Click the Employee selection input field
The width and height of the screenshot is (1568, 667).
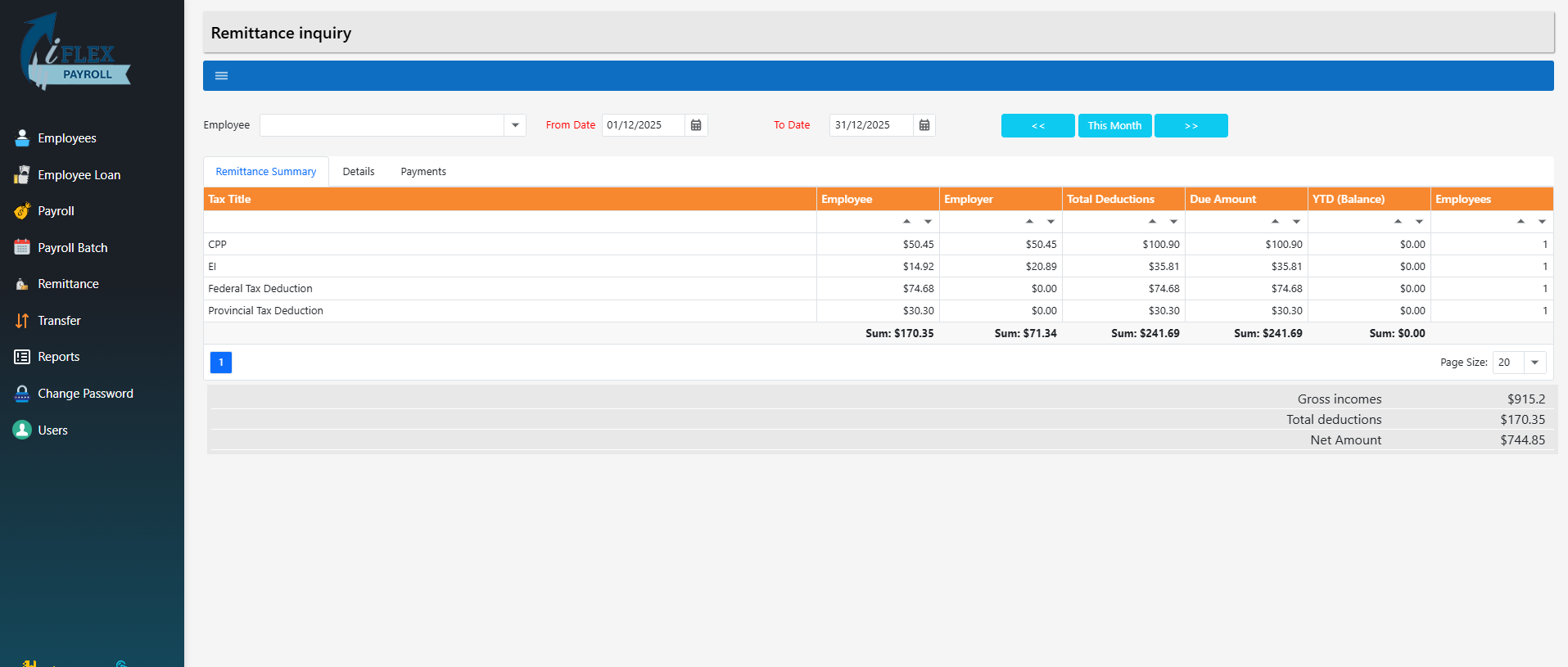(382, 125)
